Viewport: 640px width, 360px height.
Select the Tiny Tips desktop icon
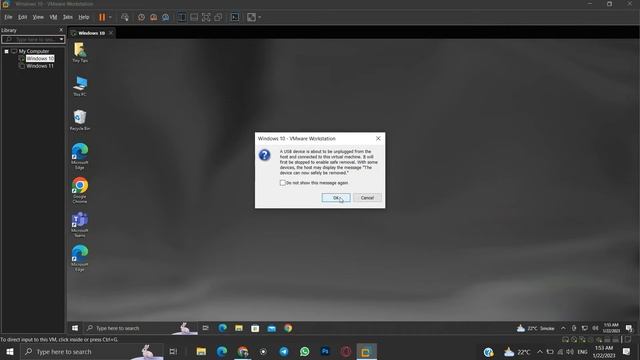[80, 53]
